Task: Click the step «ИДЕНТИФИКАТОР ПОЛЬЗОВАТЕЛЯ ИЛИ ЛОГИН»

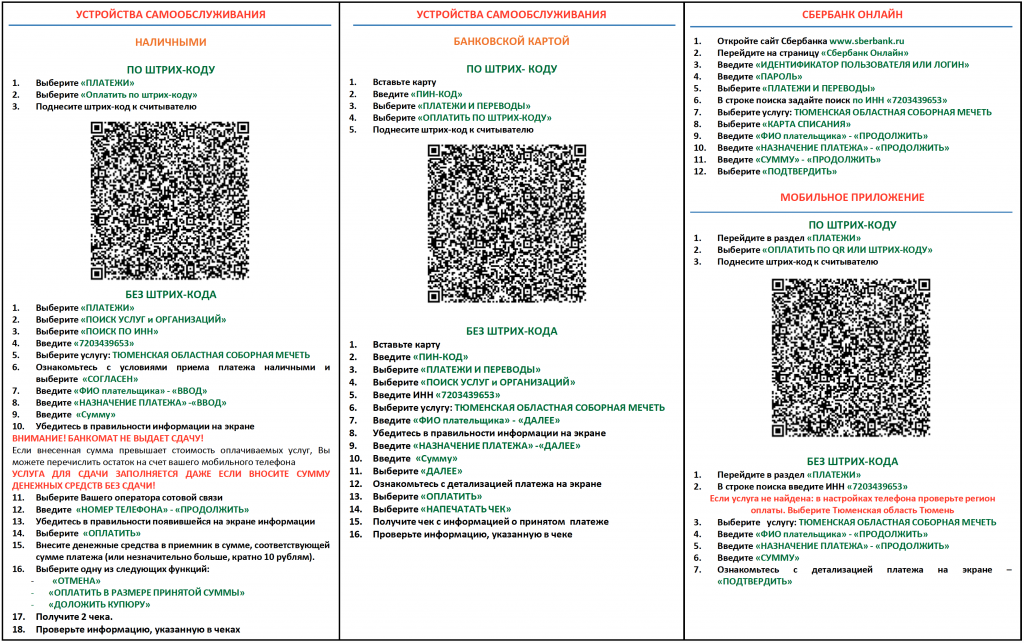Action: coord(843,65)
